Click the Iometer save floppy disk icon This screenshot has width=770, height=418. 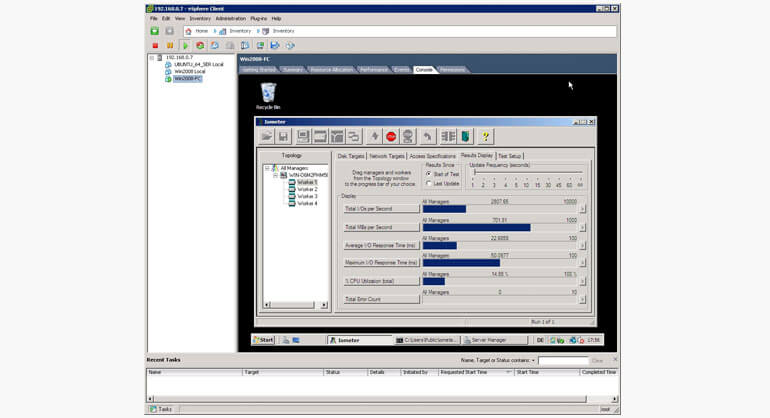[x=283, y=136]
